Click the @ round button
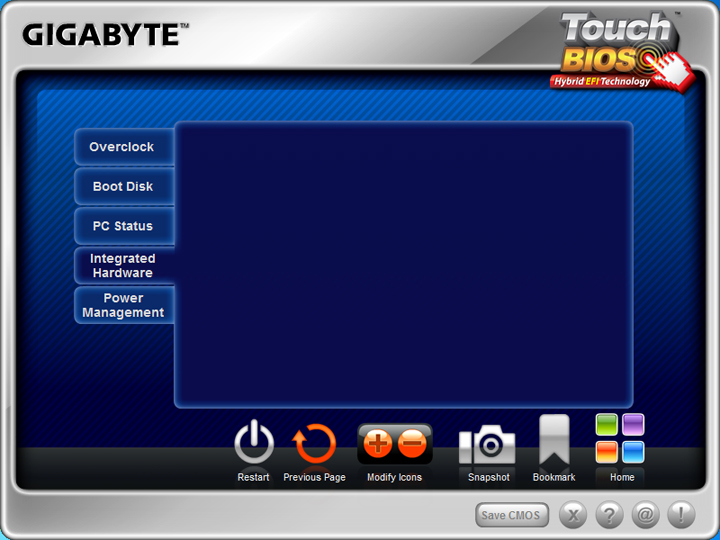Screen dimensions: 720x540 [x=645, y=515]
